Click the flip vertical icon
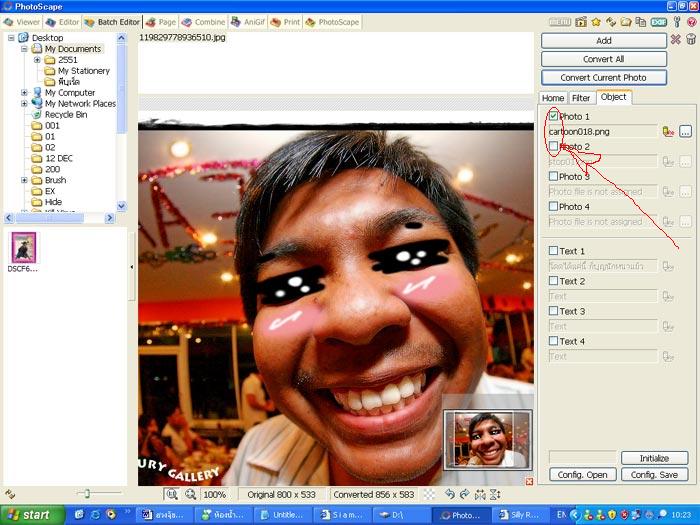700x525 pixels. click(495, 494)
